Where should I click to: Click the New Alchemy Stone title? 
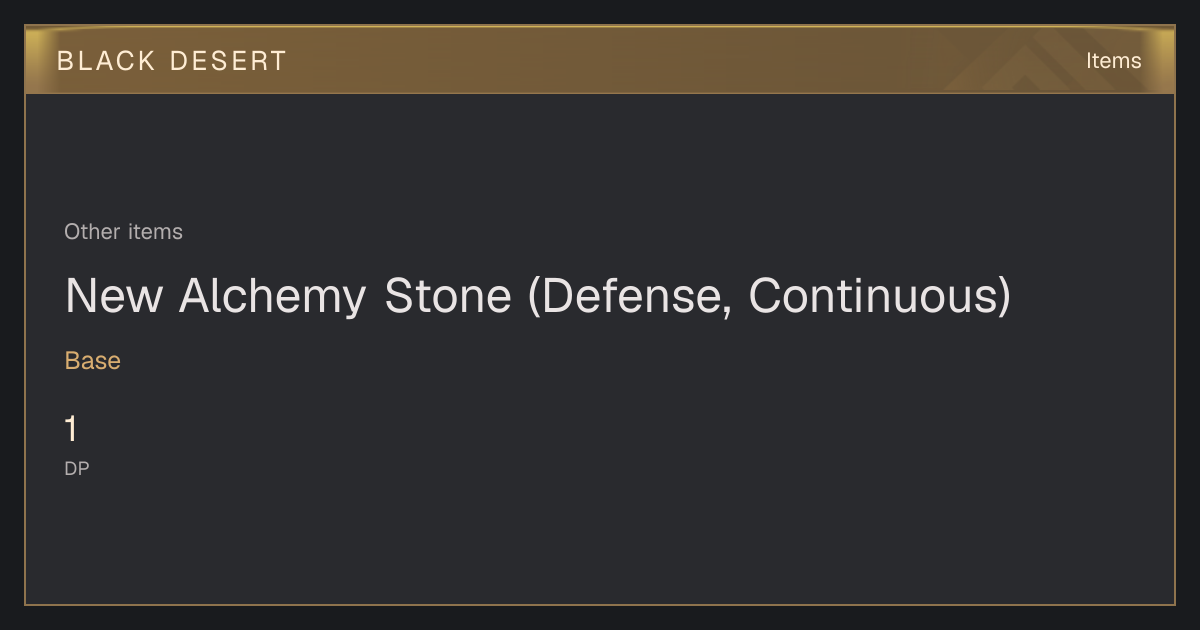click(x=538, y=296)
